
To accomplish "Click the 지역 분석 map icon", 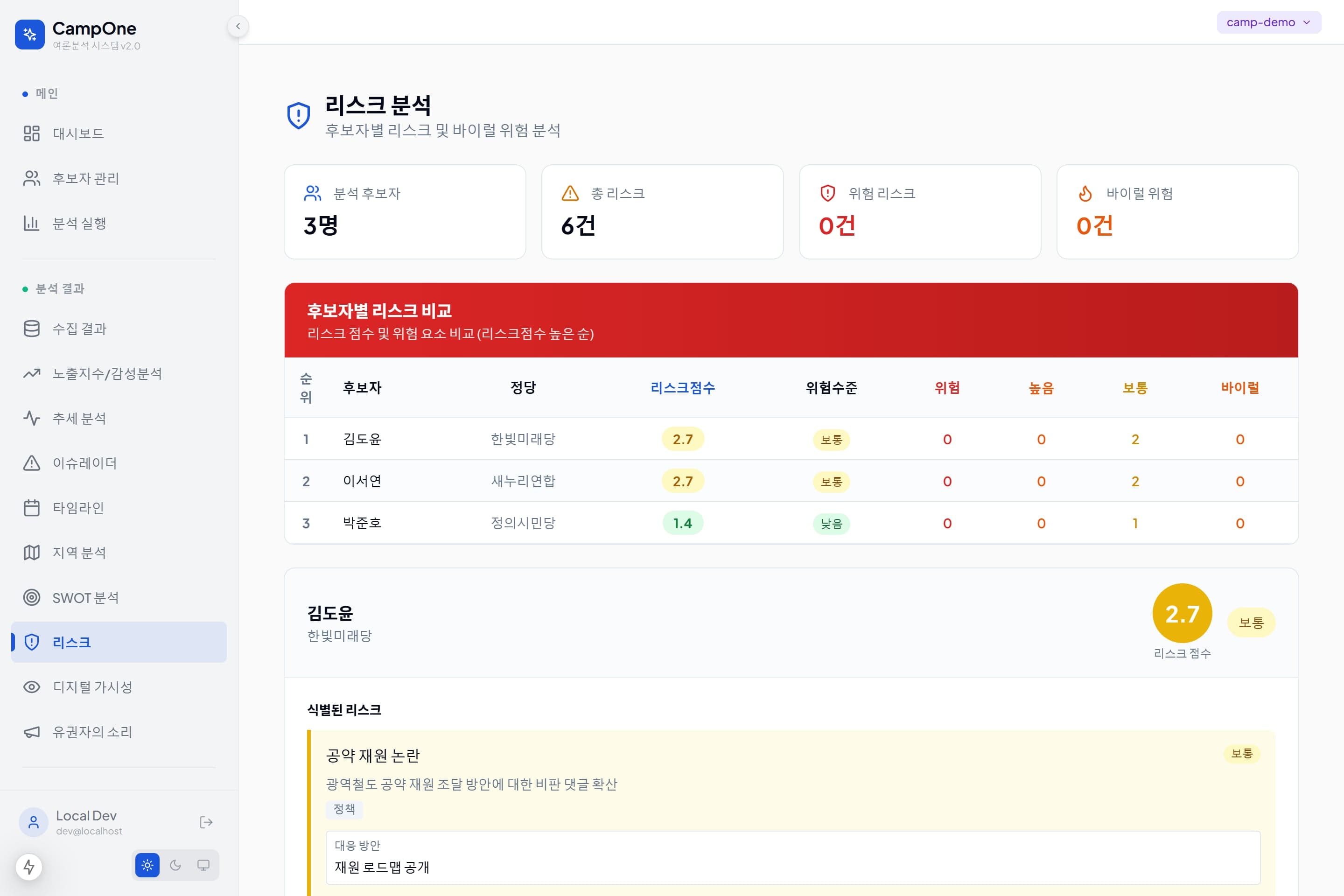I will click(x=31, y=553).
